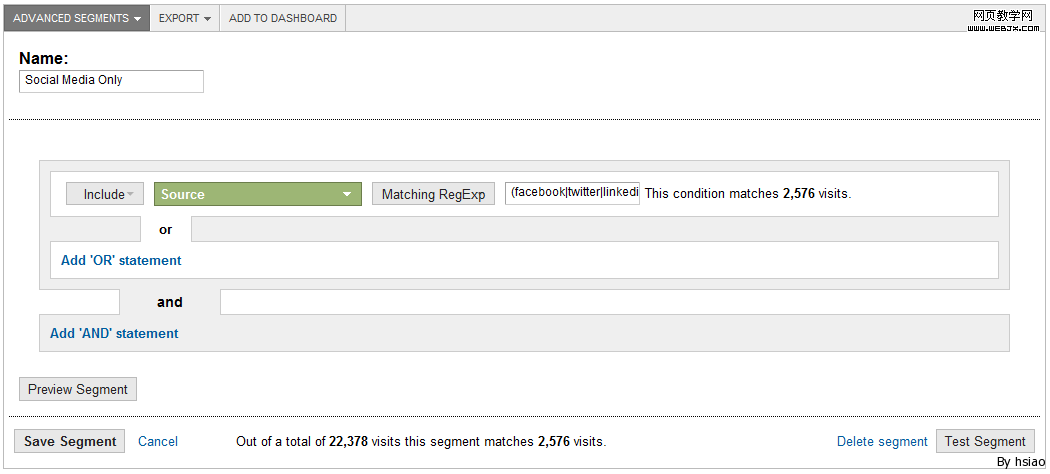1050x474 pixels.
Task: Click the arrow icon beside Advanced Segments
Action: coord(137,19)
